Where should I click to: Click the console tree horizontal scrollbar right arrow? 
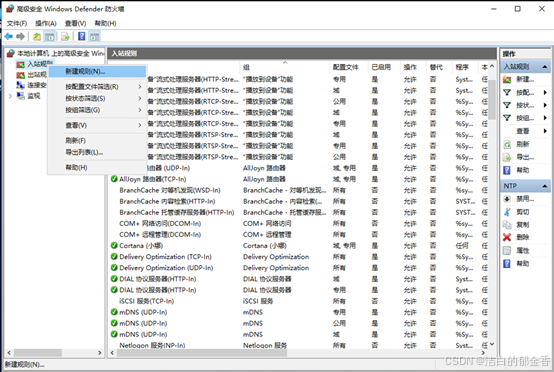click(x=100, y=353)
